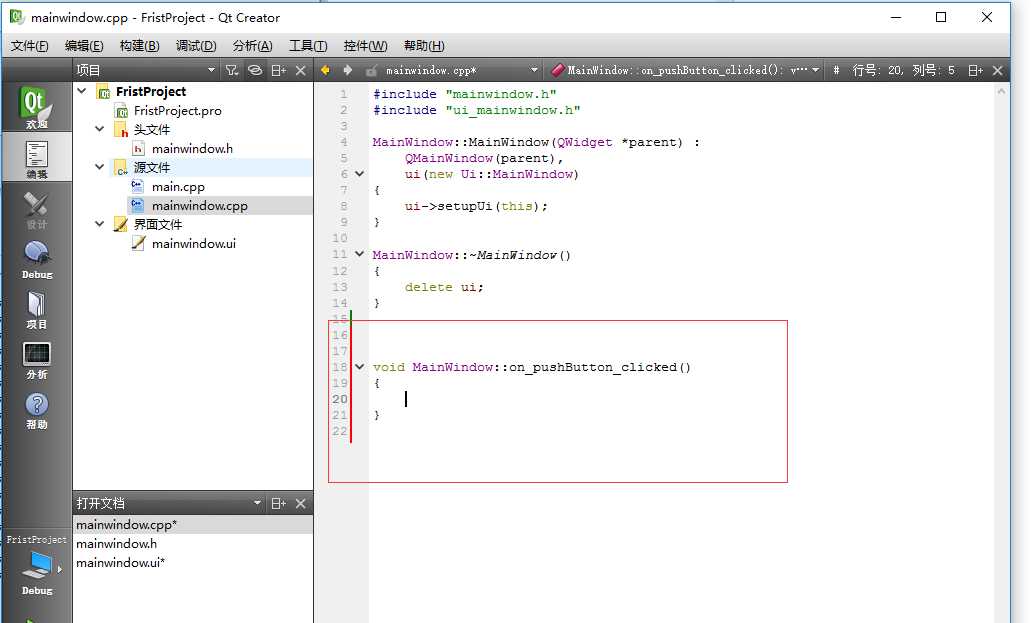The width and height of the screenshot is (1031, 623).
Task: Fold the code block at line 6
Action: tap(360, 174)
